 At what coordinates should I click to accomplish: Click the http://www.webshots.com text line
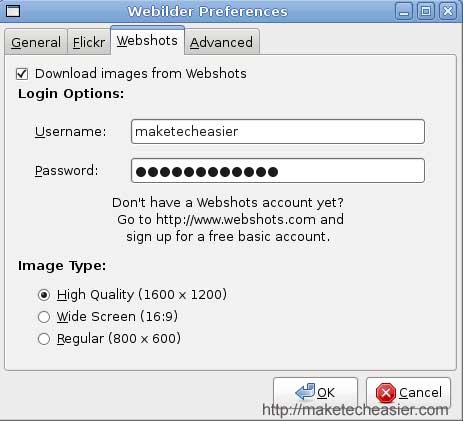point(230,220)
